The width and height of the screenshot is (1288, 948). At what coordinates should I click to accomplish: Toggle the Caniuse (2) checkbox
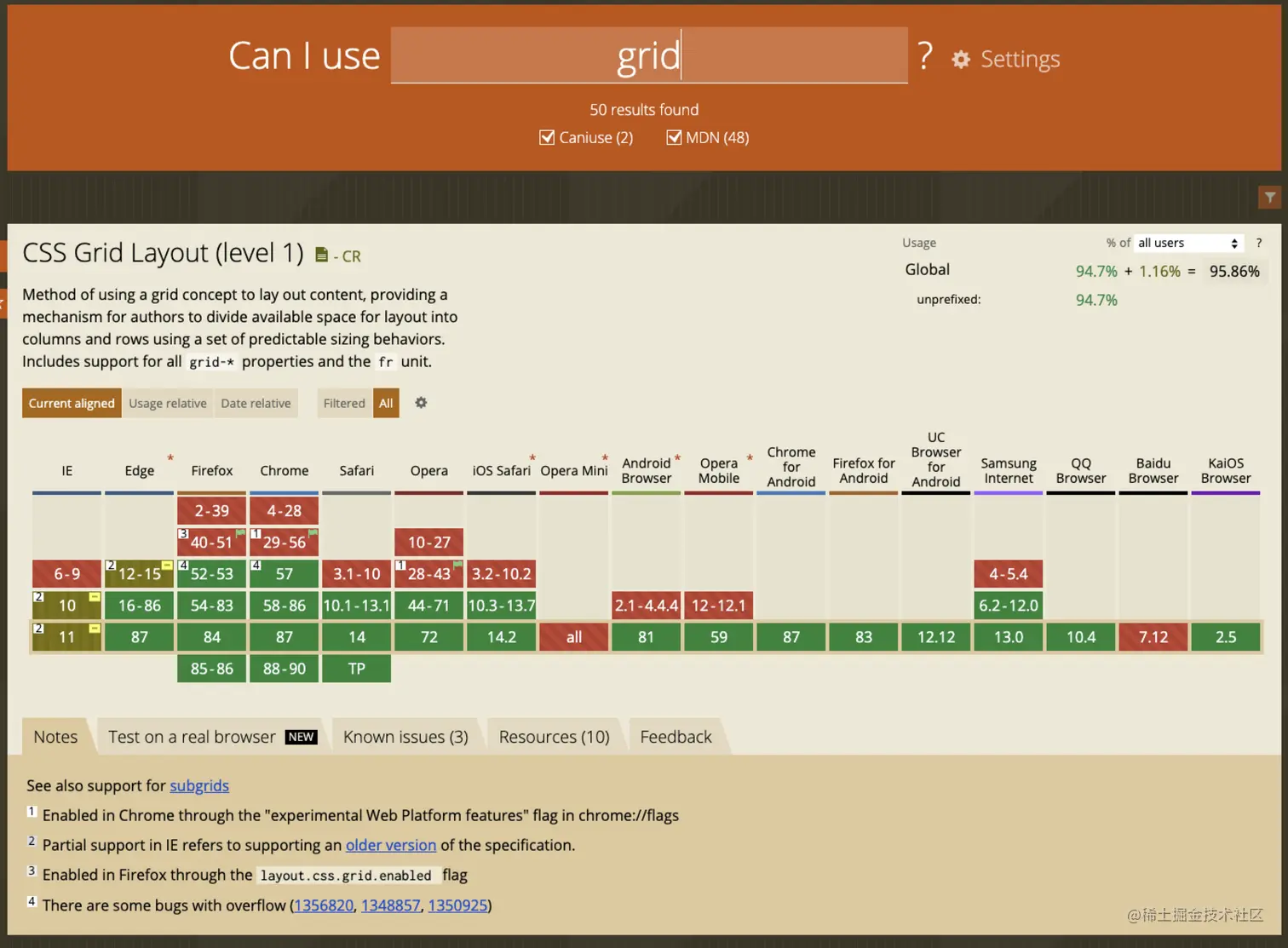click(x=547, y=137)
